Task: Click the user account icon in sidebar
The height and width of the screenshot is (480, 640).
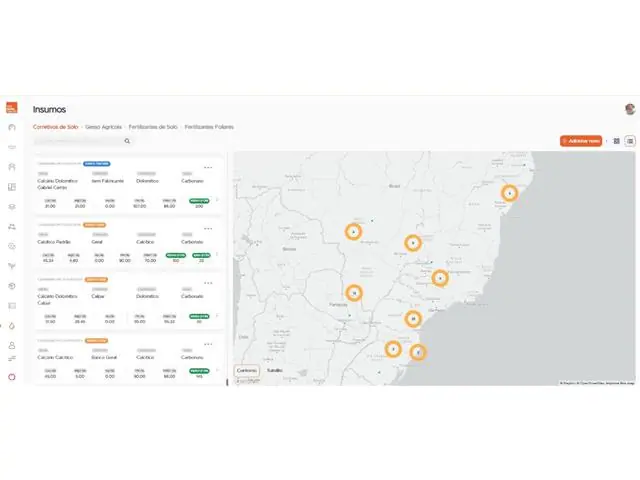Action: click(x=12, y=345)
